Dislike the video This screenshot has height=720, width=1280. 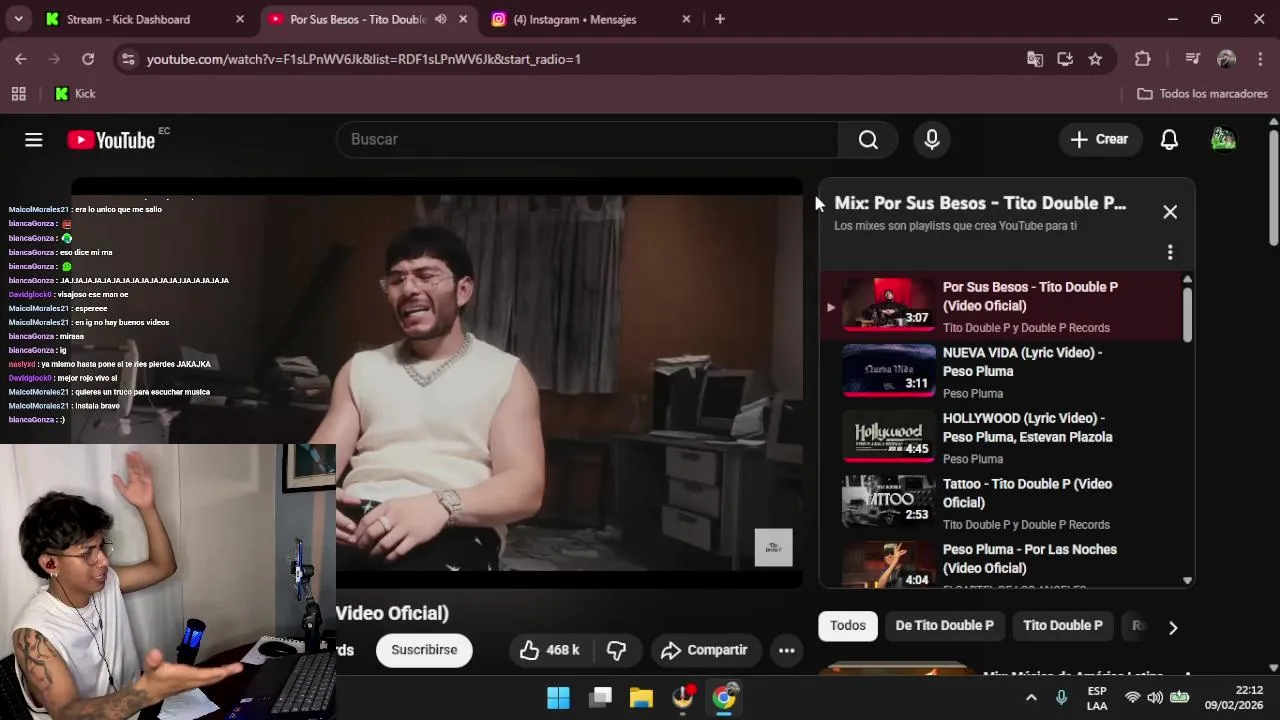(x=616, y=650)
